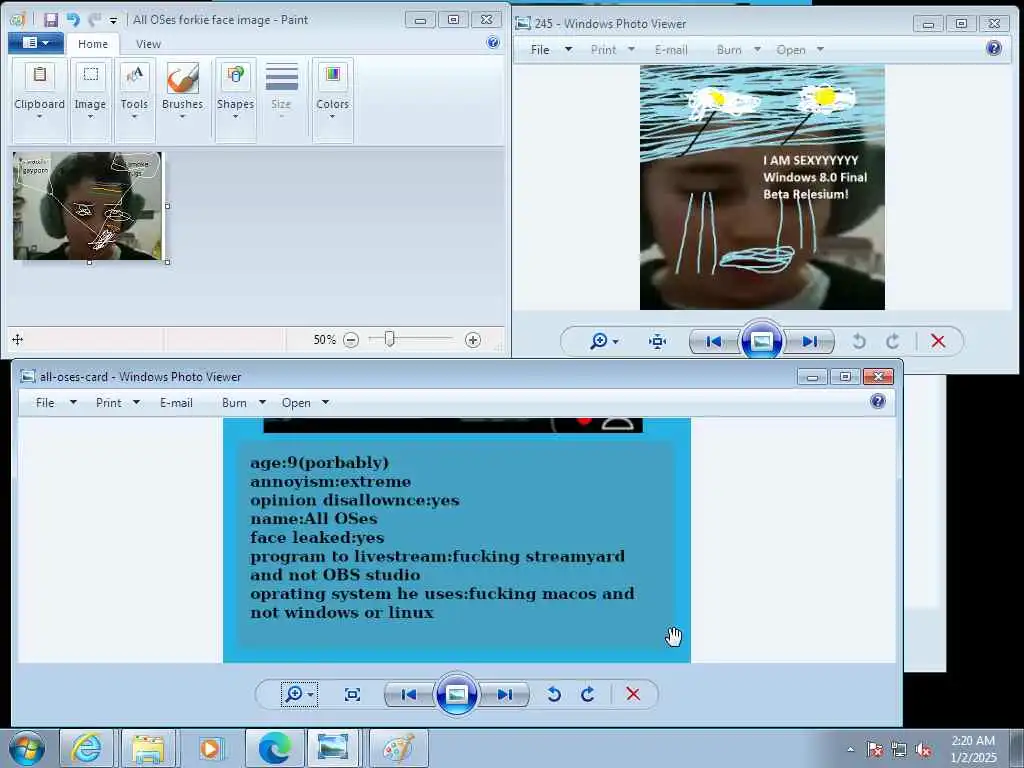Open Microsoft Edge from taskbar
Screen dimensions: 1024x768
coord(274,748)
